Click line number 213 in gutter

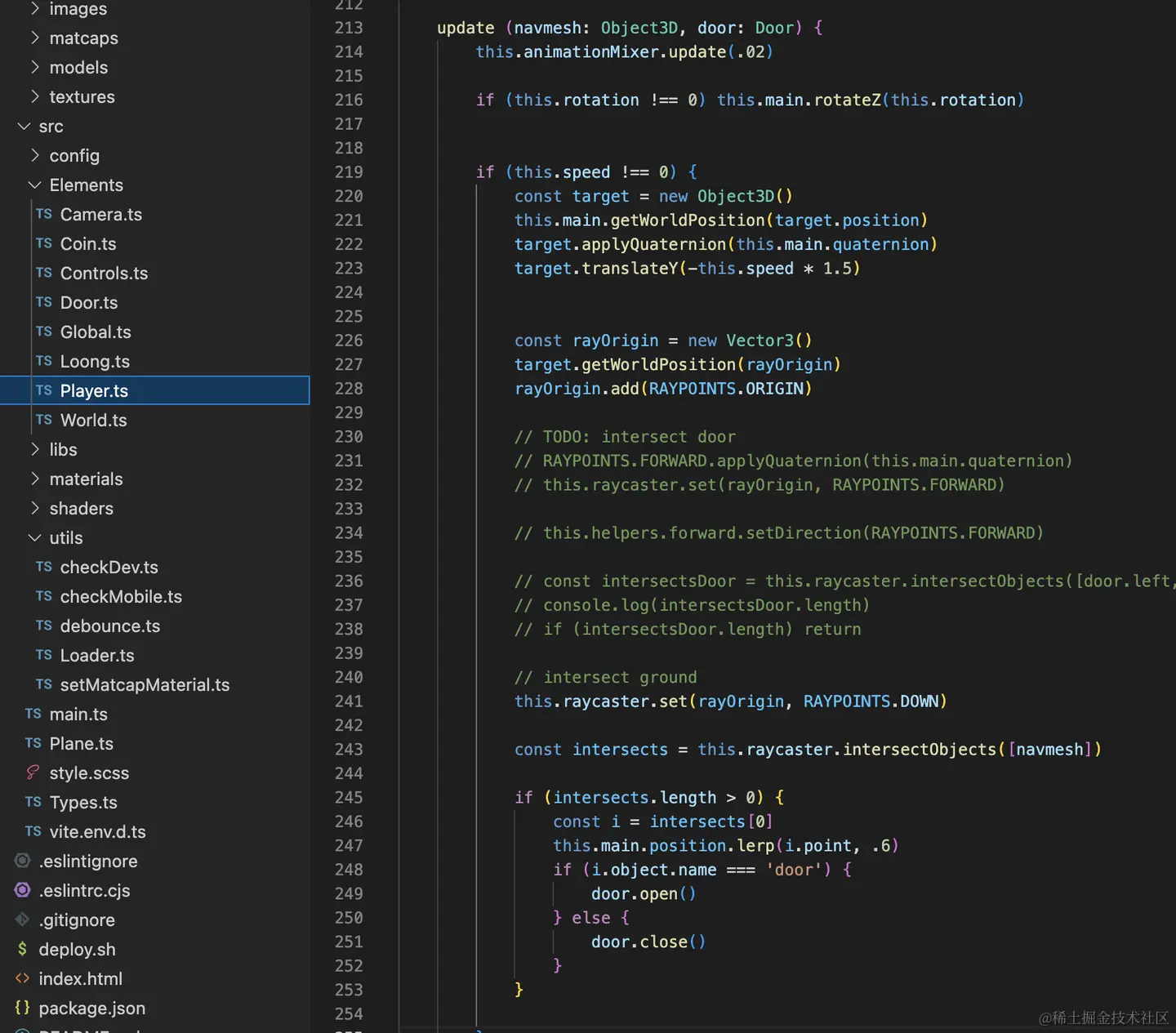[349, 28]
